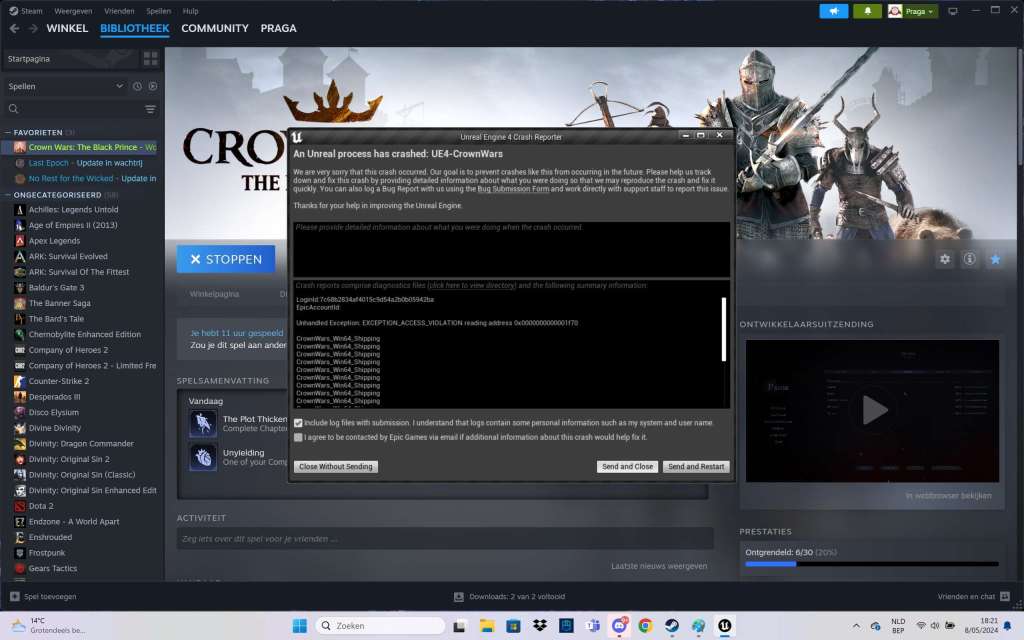Click here to view directory link
Screen dimensions: 1024x640
(472, 285)
